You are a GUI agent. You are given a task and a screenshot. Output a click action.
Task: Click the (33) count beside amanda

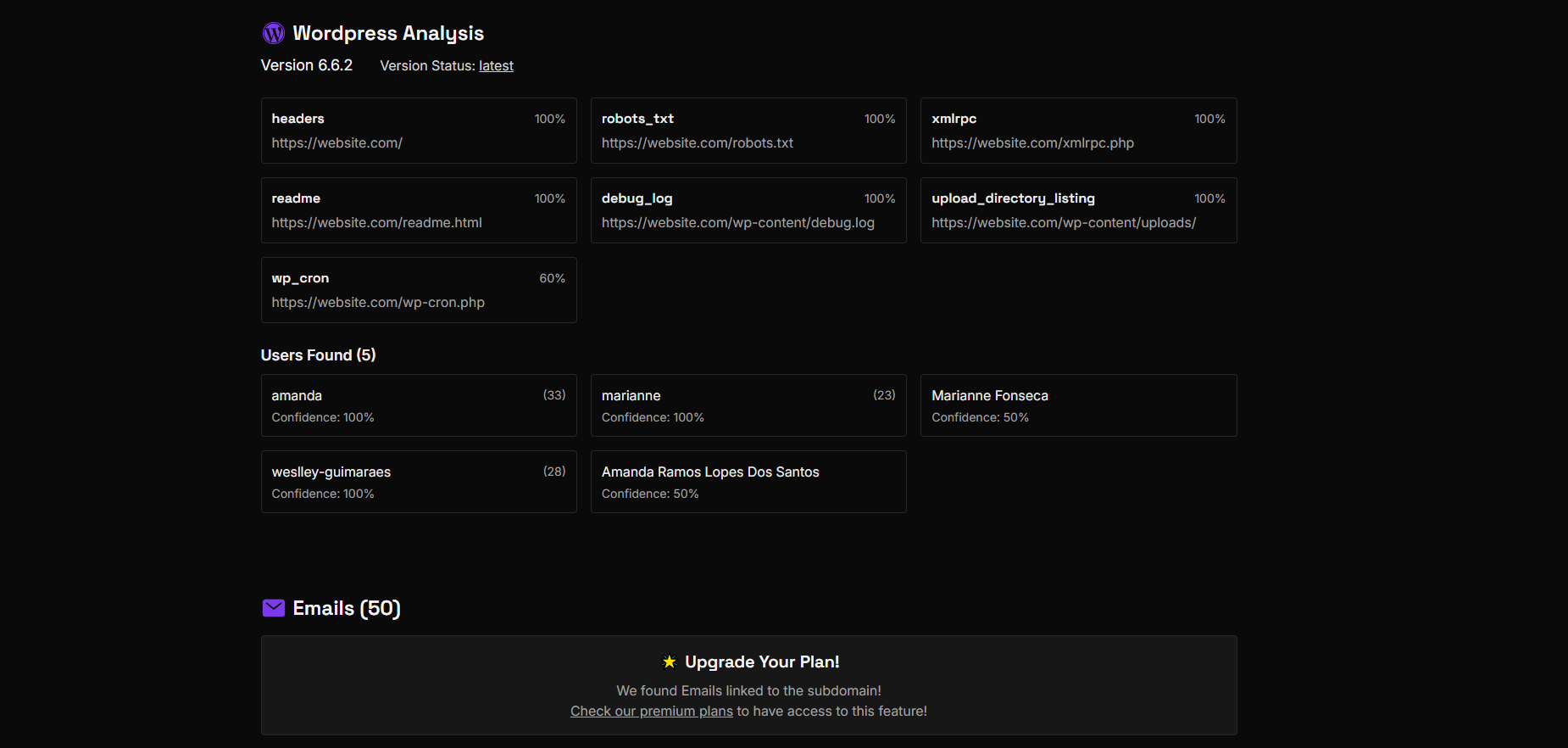[554, 395]
